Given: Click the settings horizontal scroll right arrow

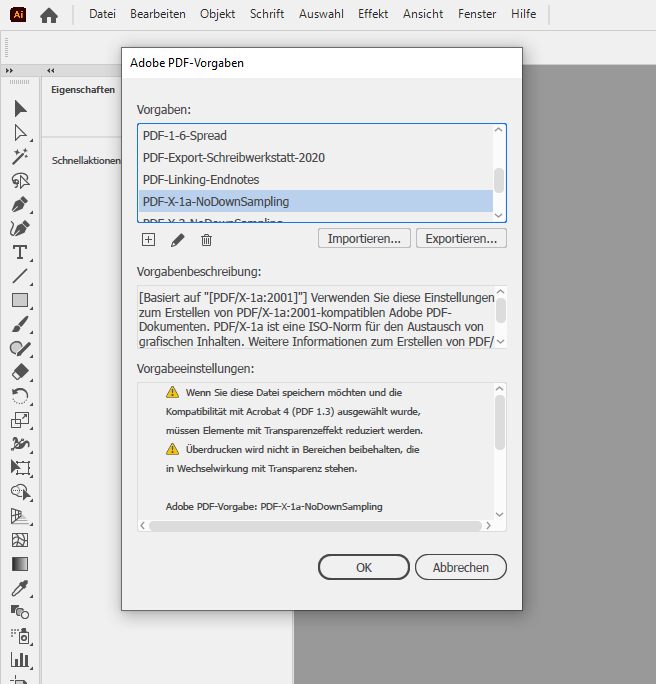Looking at the screenshot, I should [x=489, y=526].
